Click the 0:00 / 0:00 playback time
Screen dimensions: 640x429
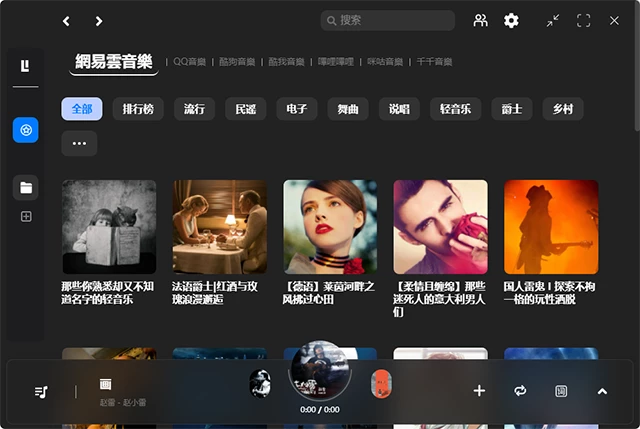coord(320,409)
